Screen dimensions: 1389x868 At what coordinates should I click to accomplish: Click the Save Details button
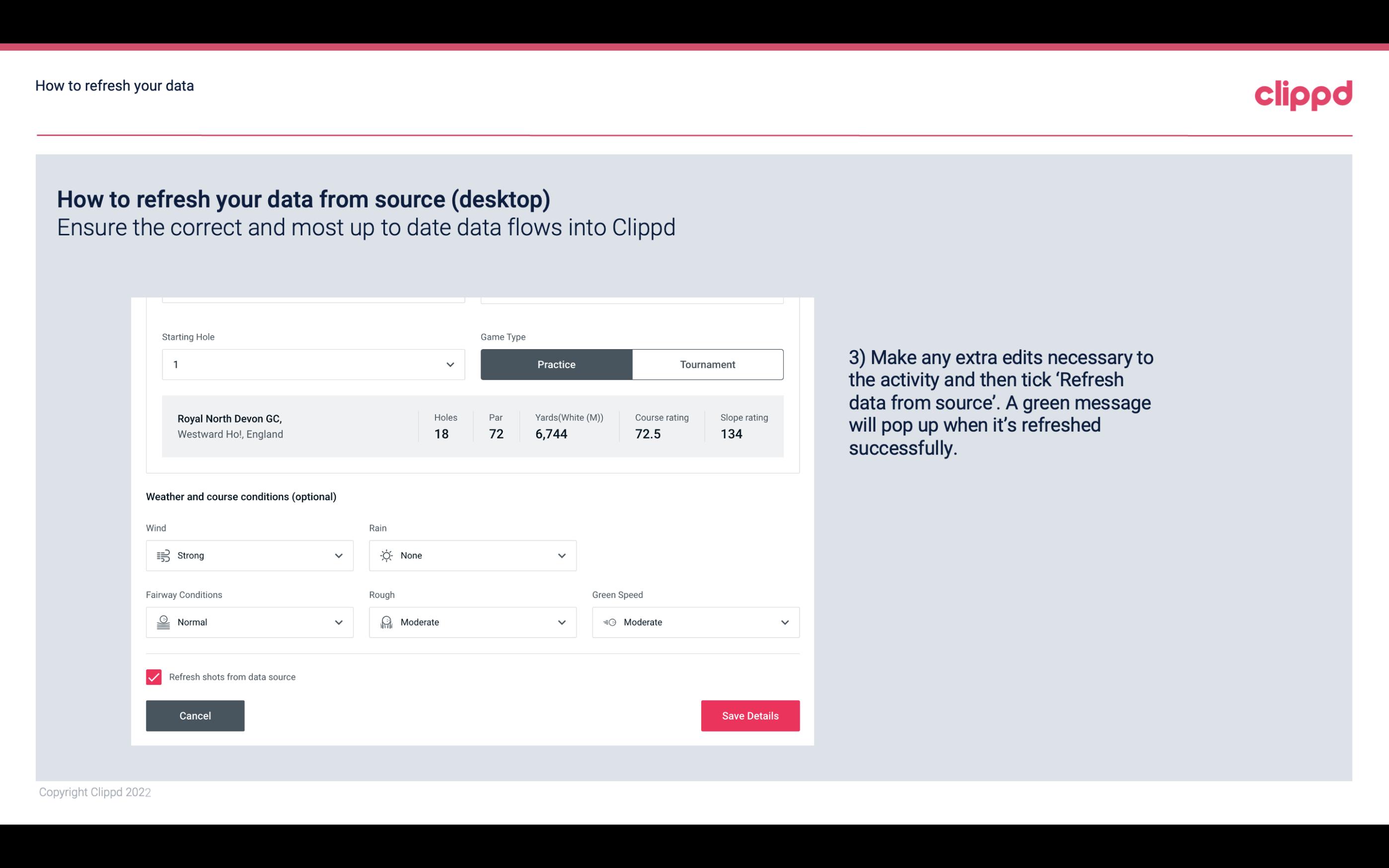(x=750, y=716)
